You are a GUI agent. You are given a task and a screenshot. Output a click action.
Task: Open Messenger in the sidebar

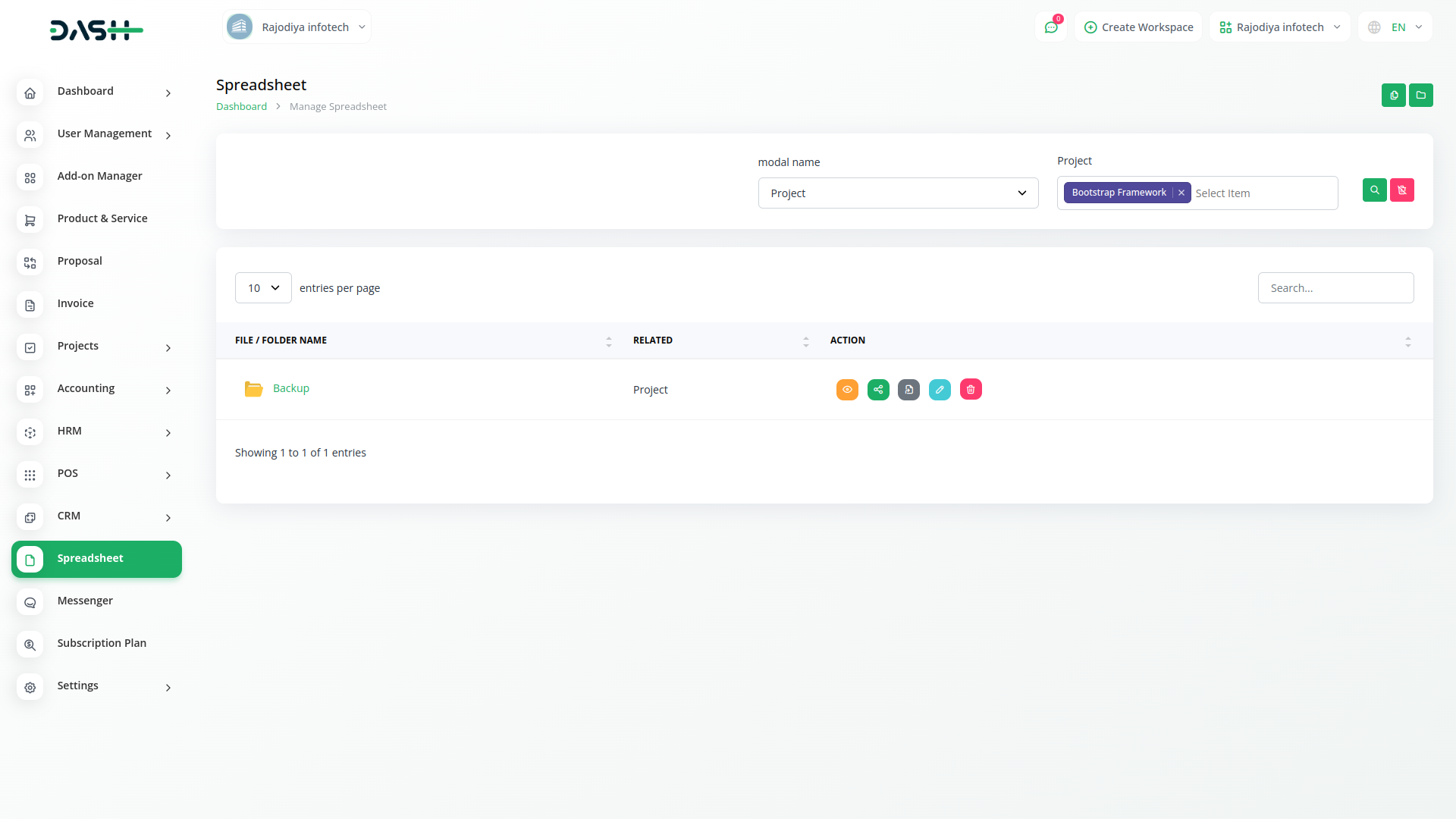tap(85, 601)
